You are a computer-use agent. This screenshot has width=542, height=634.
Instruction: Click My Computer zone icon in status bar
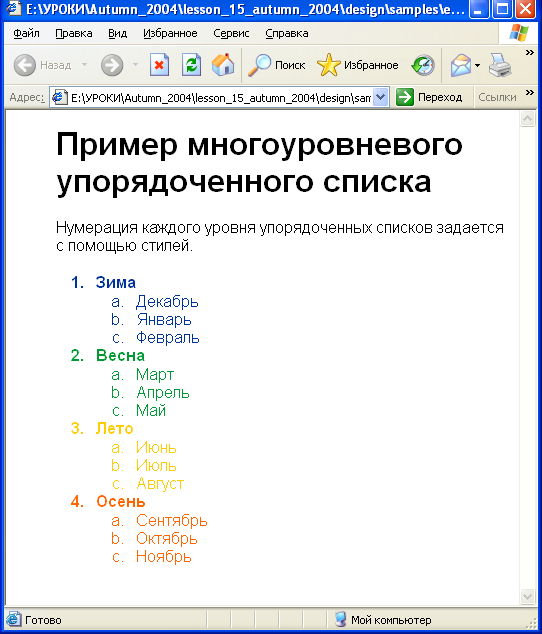tap(341, 619)
